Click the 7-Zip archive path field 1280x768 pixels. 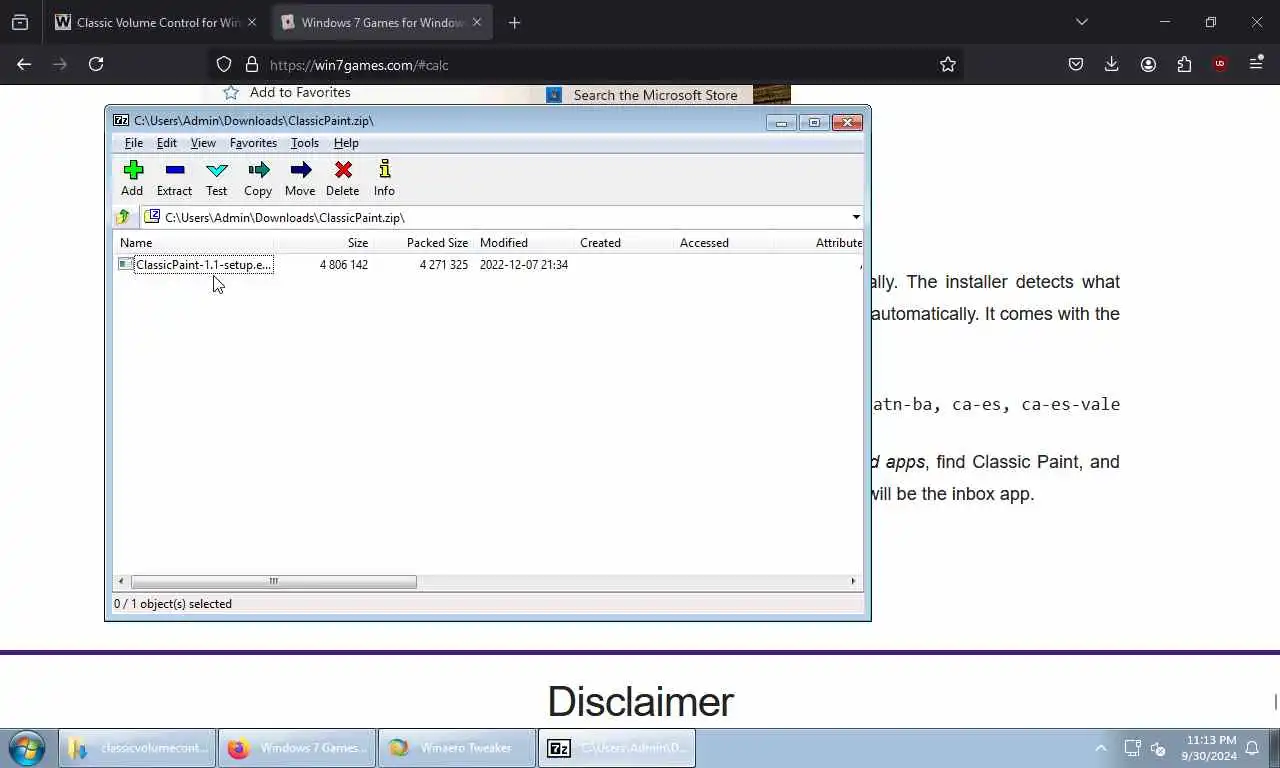point(495,217)
